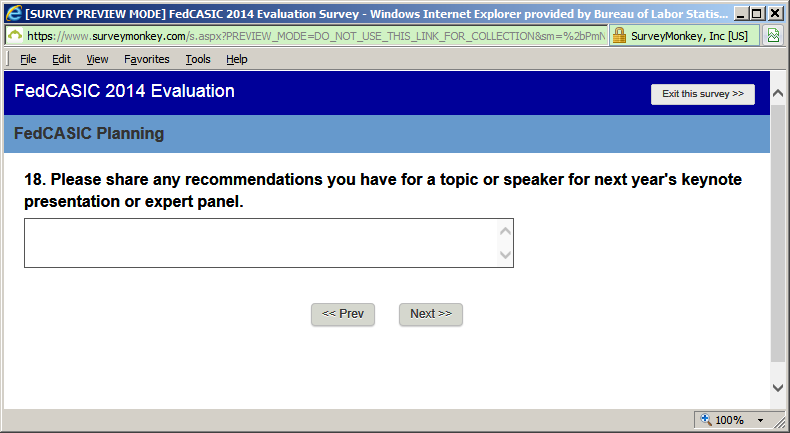
Task: Open the zoom level dropdown arrow
Action: (x=760, y=420)
